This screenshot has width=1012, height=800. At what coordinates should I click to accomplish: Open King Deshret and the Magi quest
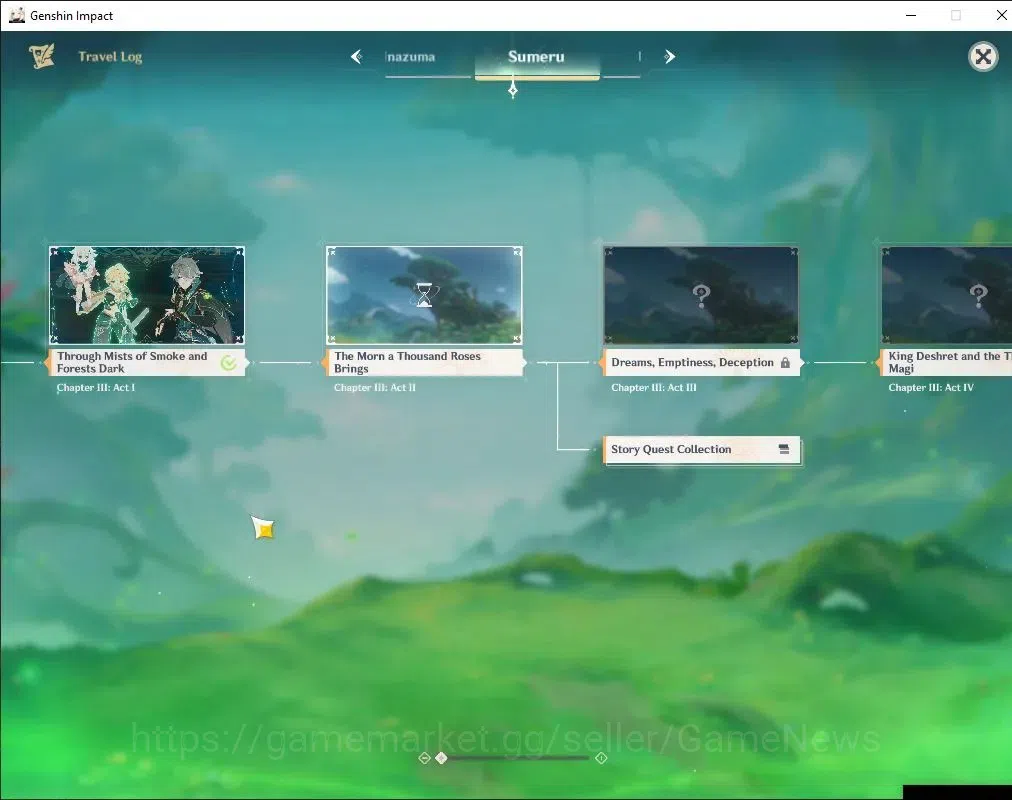[946, 363]
